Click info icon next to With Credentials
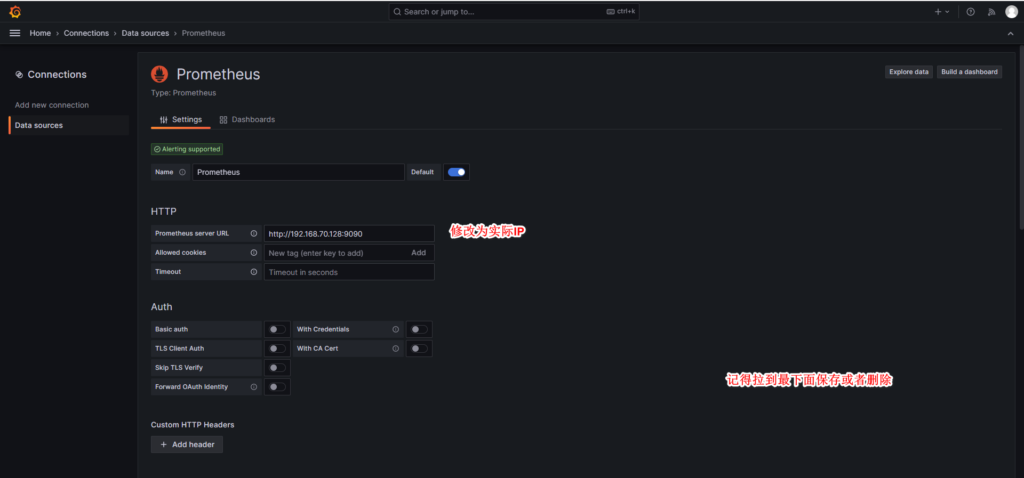Viewport: 1024px width, 478px height. click(396, 329)
